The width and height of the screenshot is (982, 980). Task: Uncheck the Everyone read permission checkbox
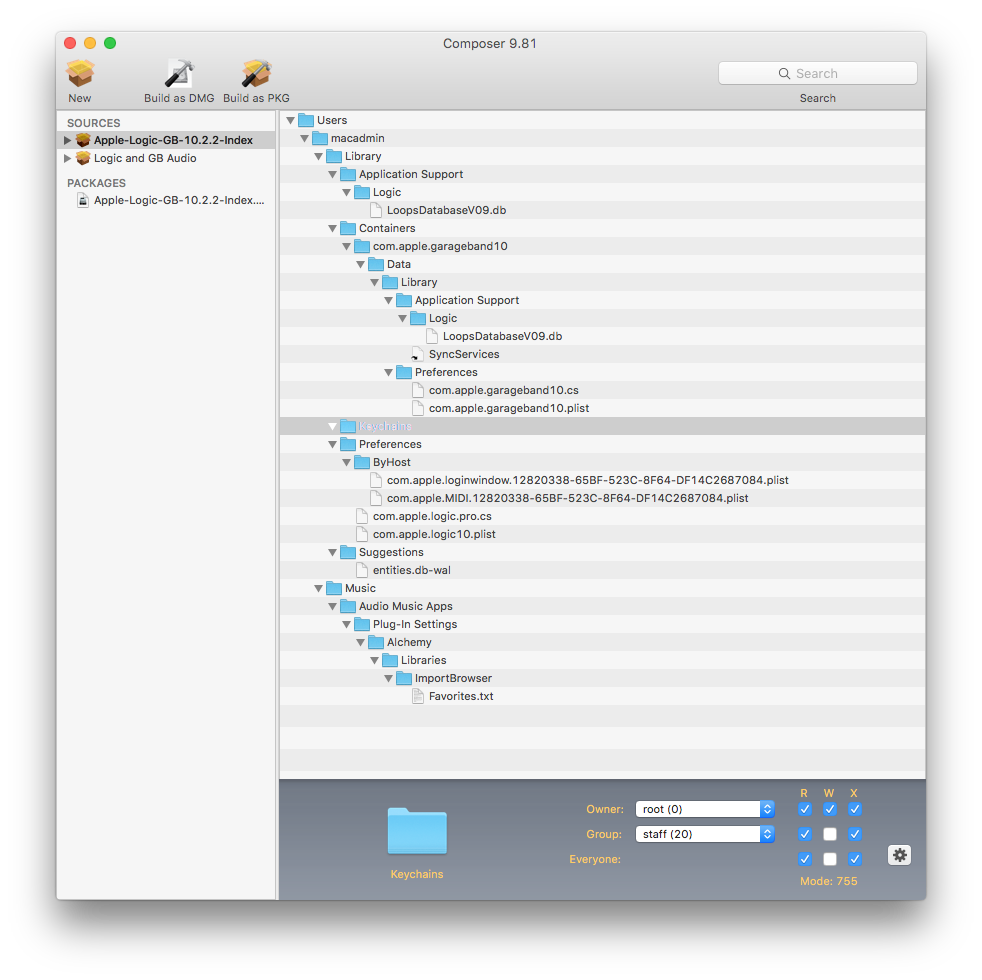point(805,859)
